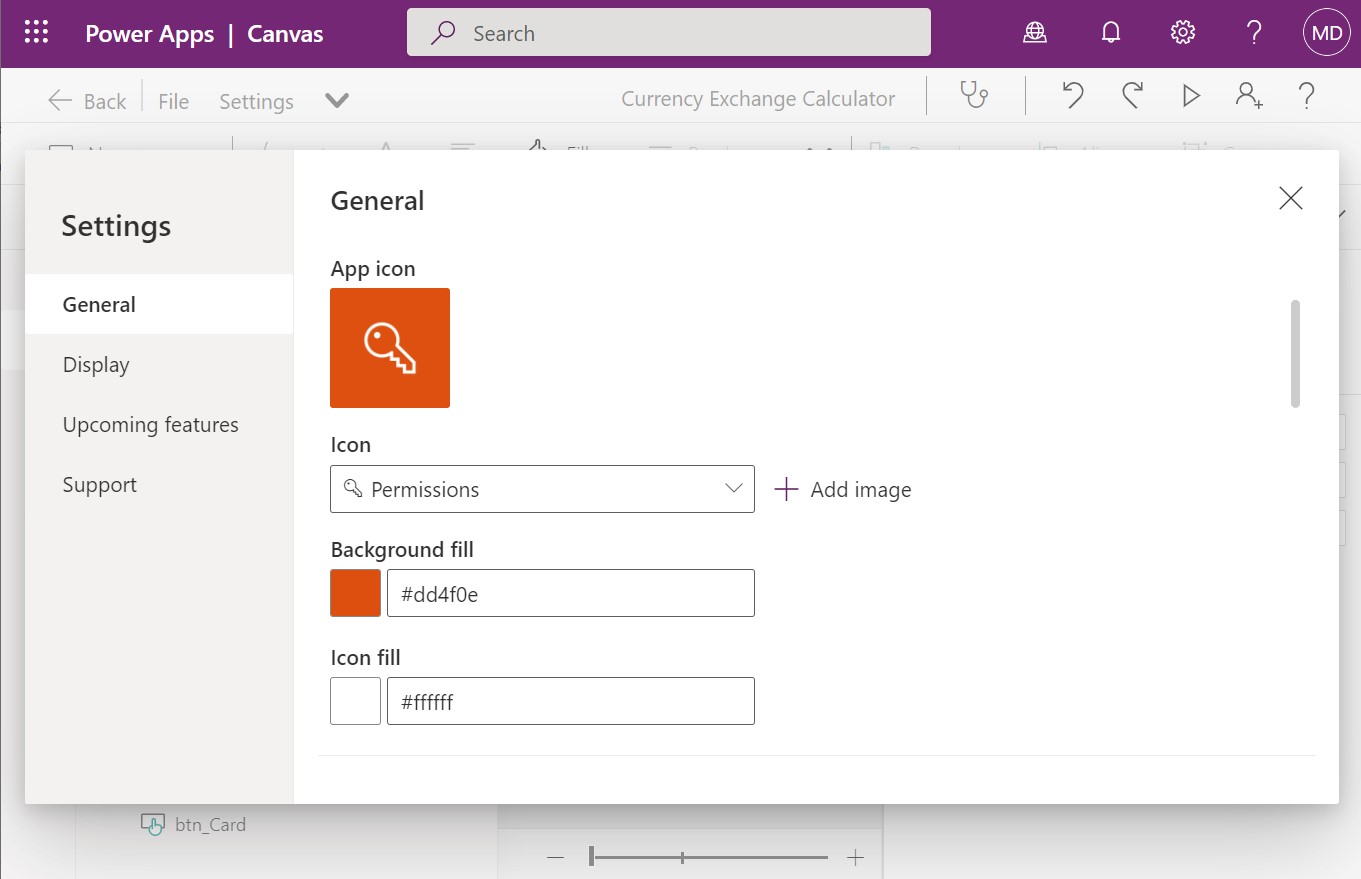This screenshot has width=1361, height=879.
Task: Undo the last action
Action: click(1072, 96)
